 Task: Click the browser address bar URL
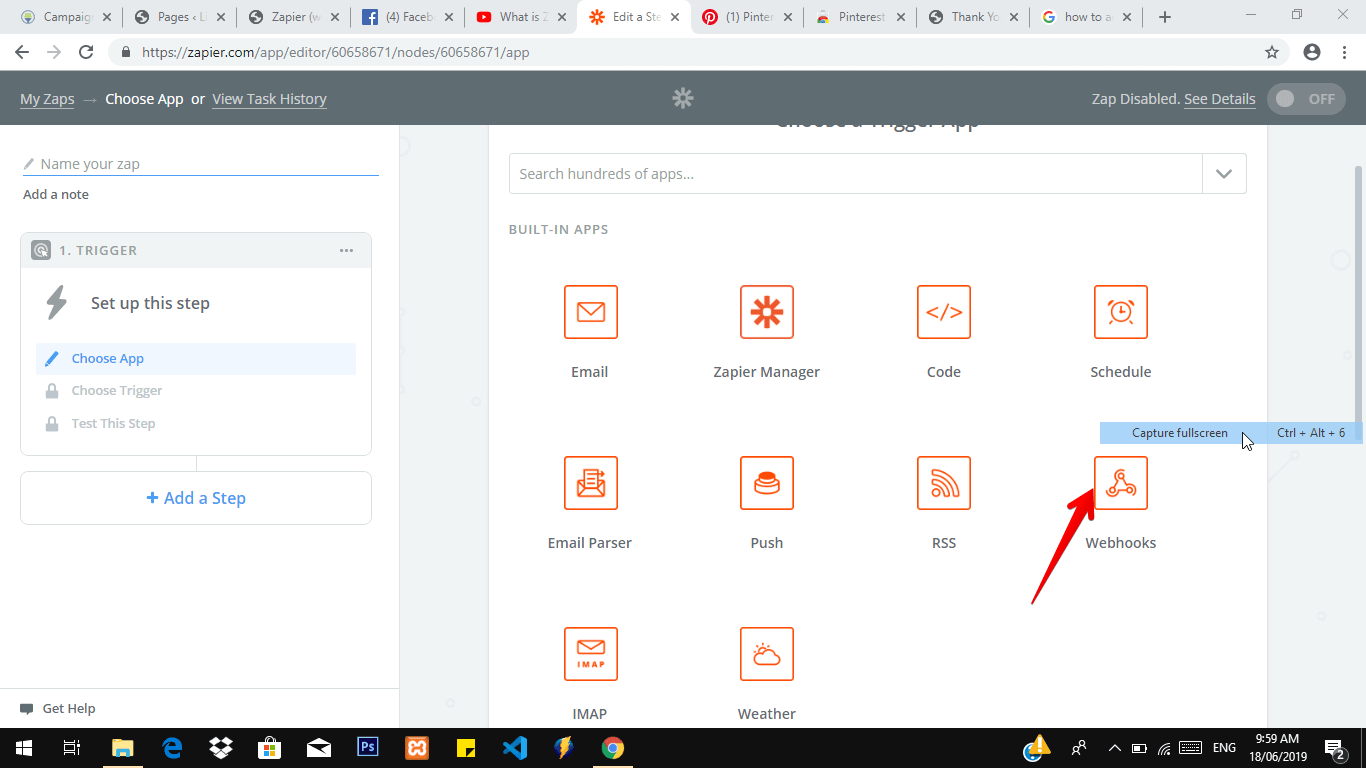click(x=335, y=52)
